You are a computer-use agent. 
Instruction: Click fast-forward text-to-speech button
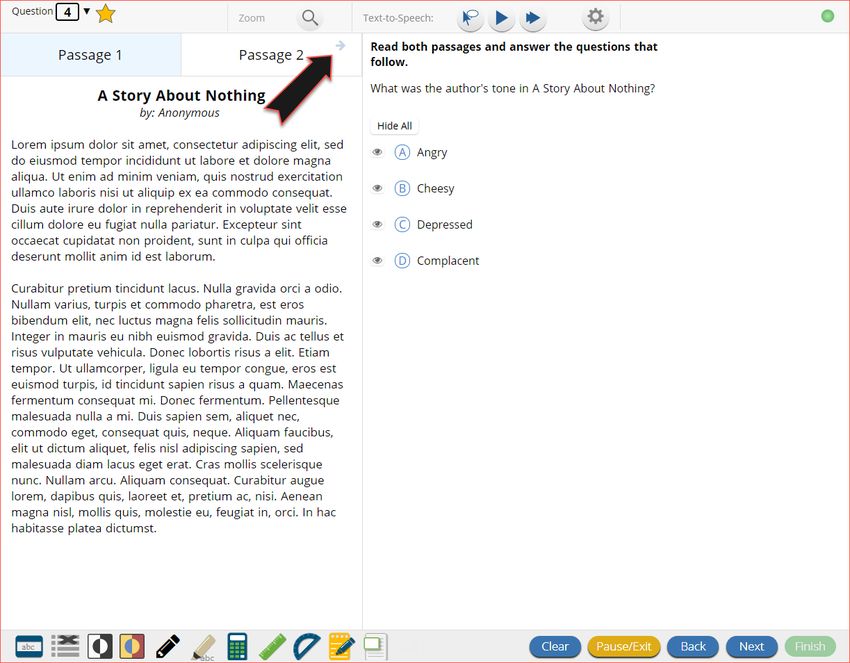(533, 18)
